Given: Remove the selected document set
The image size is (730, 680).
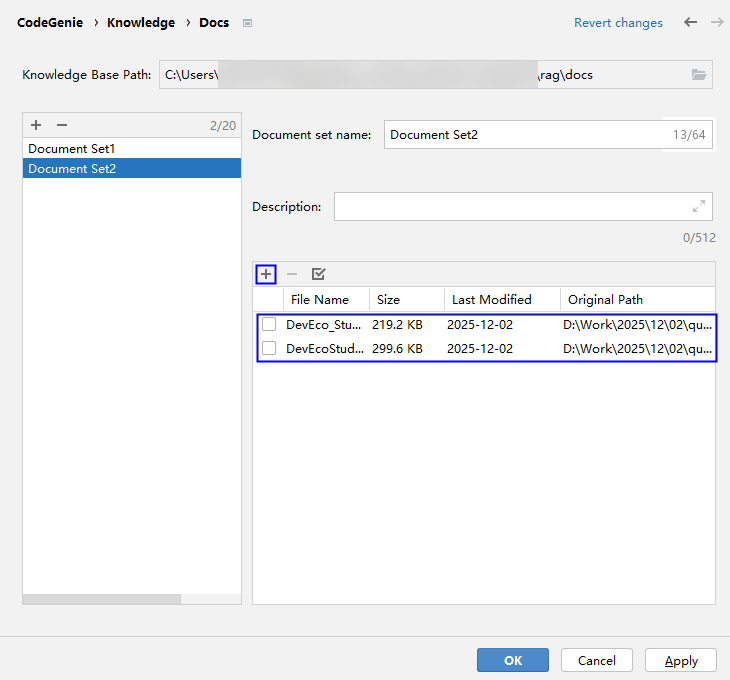Looking at the screenshot, I should click(x=62, y=125).
